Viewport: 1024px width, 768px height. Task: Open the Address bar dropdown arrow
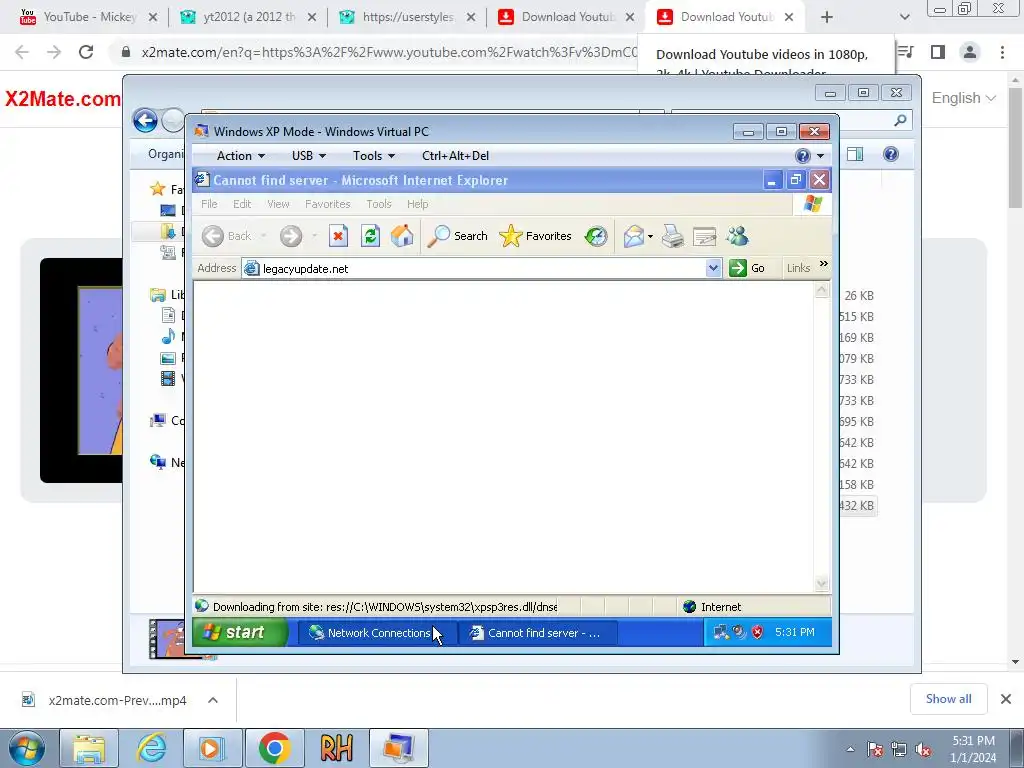point(713,268)
